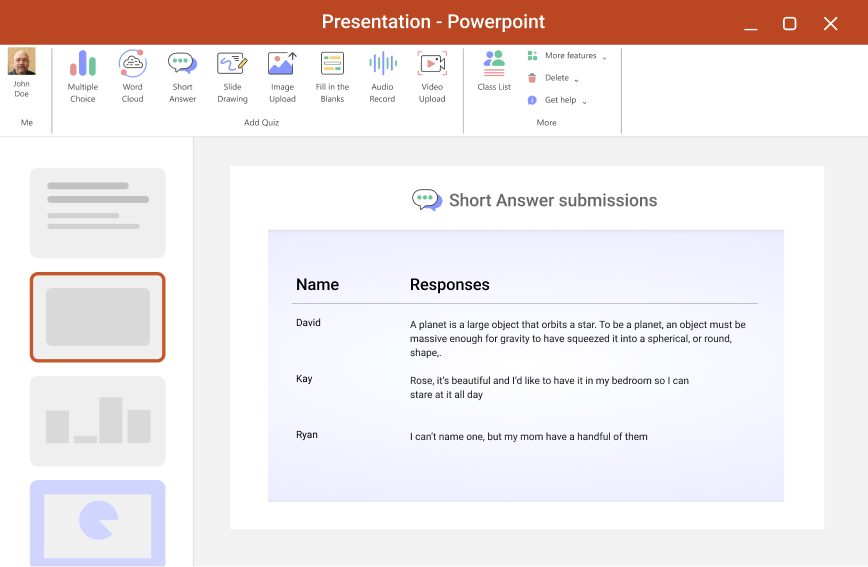Viewport: 868px width, 567px height.
Task: Insert a Word Cloud quiz
Action: point(132,77)
